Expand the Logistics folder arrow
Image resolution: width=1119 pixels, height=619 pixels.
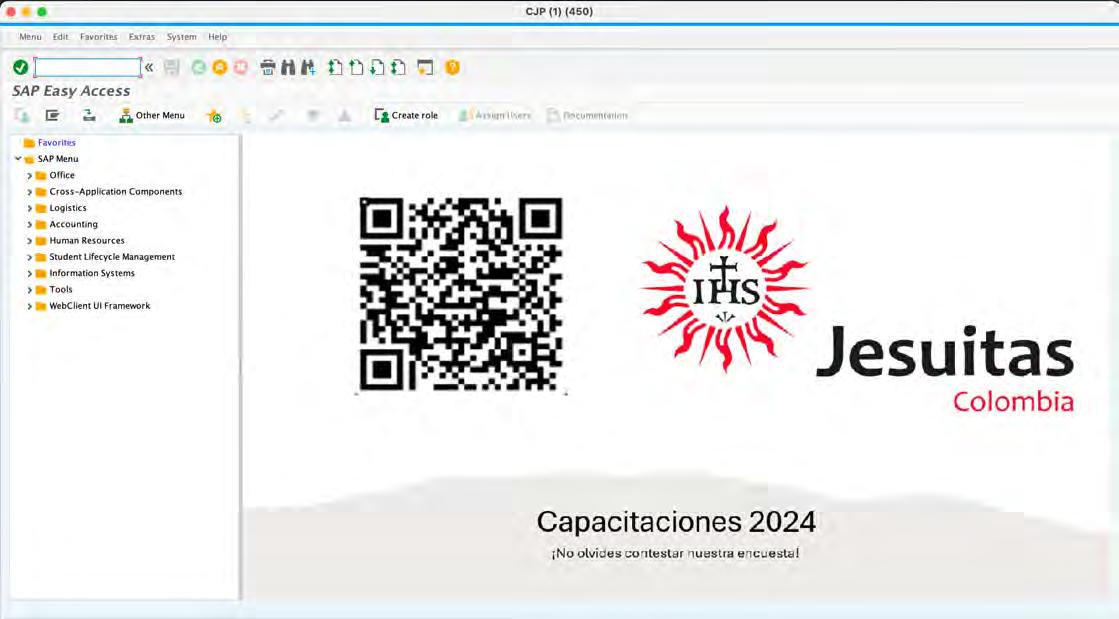pos(29,208)
